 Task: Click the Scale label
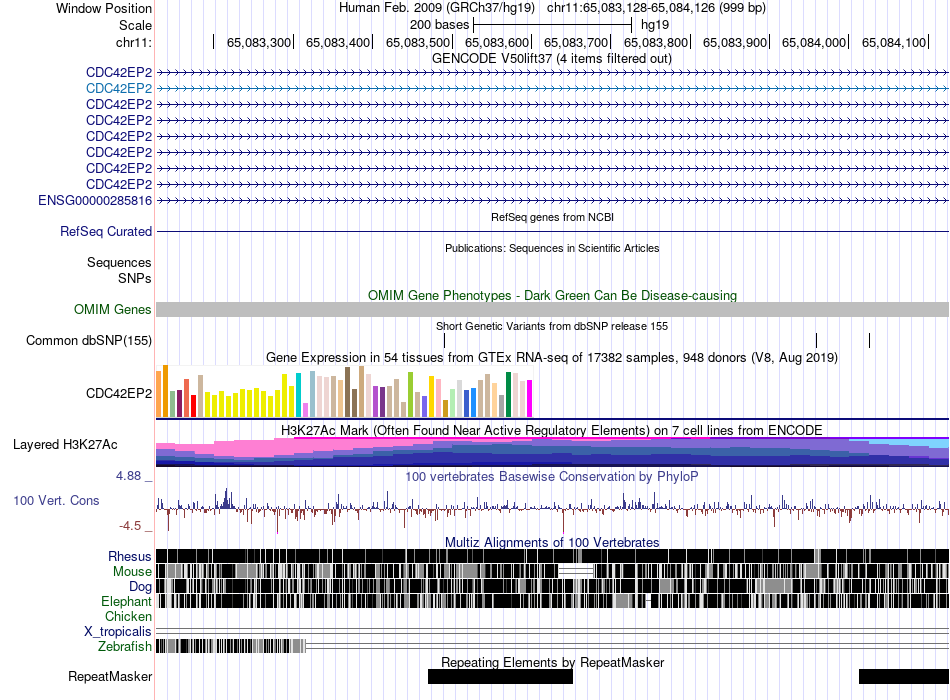click(135, 25)
